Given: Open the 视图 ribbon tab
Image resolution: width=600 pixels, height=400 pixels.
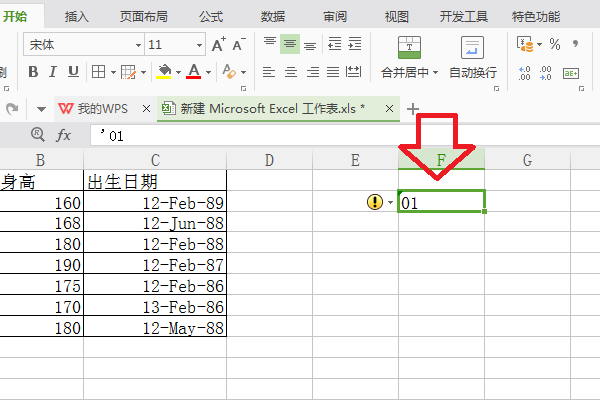Looking at the screenshot, I should pos(397,16).
